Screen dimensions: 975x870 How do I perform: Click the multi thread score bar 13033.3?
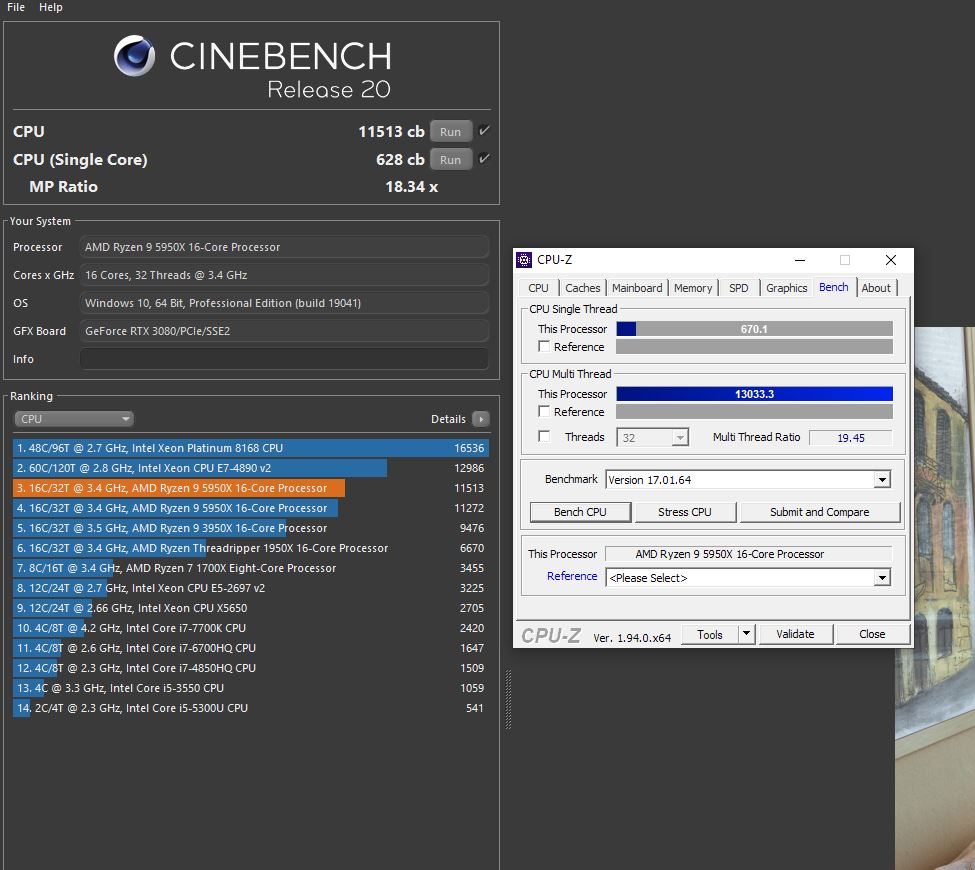pos(754,394)
